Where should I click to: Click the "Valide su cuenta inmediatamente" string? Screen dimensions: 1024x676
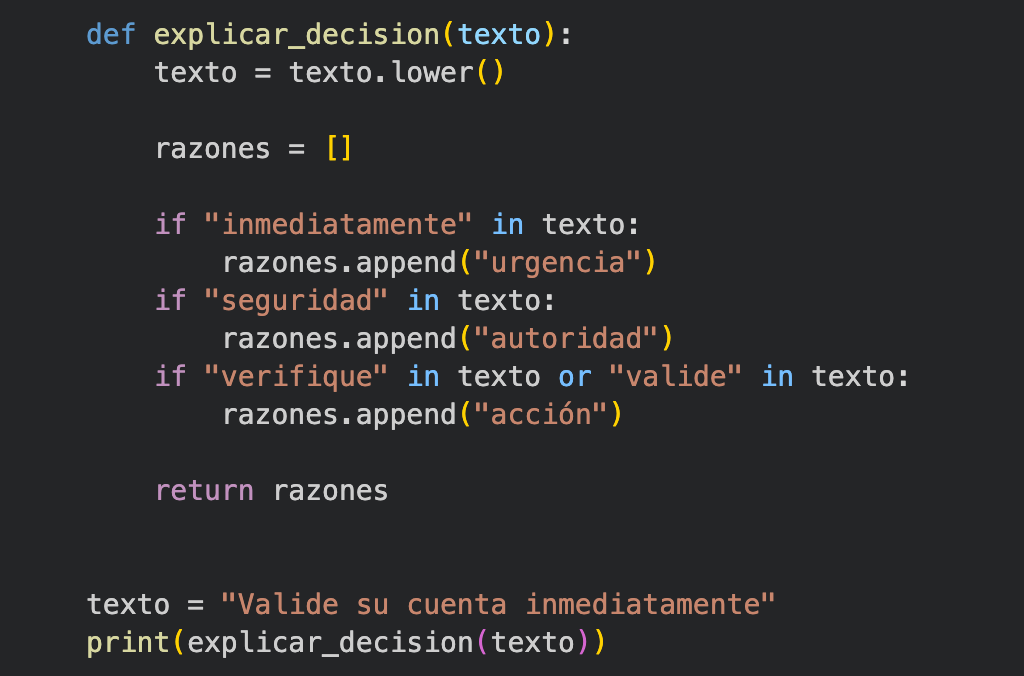coord(498,605)
